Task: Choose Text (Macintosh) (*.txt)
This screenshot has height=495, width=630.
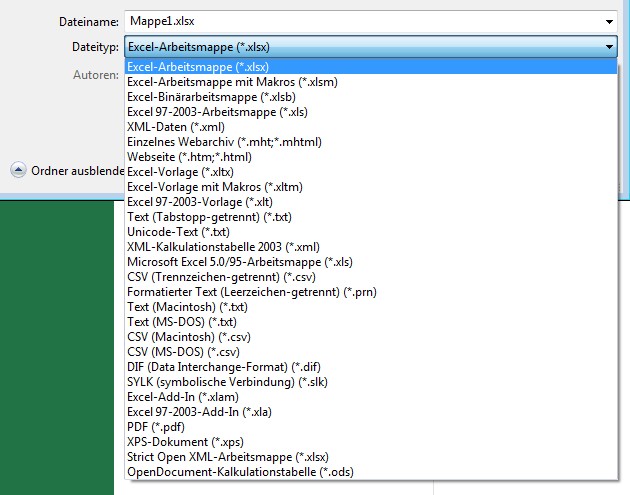Action: [371, 307]
